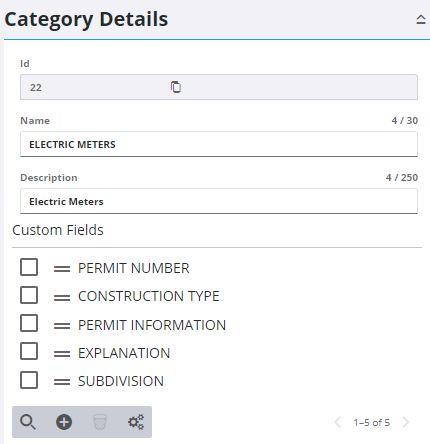Click the SUBDIVISION reorder handle icon
The width and height of the screenshot is (430, 444).
click(62, 382)
